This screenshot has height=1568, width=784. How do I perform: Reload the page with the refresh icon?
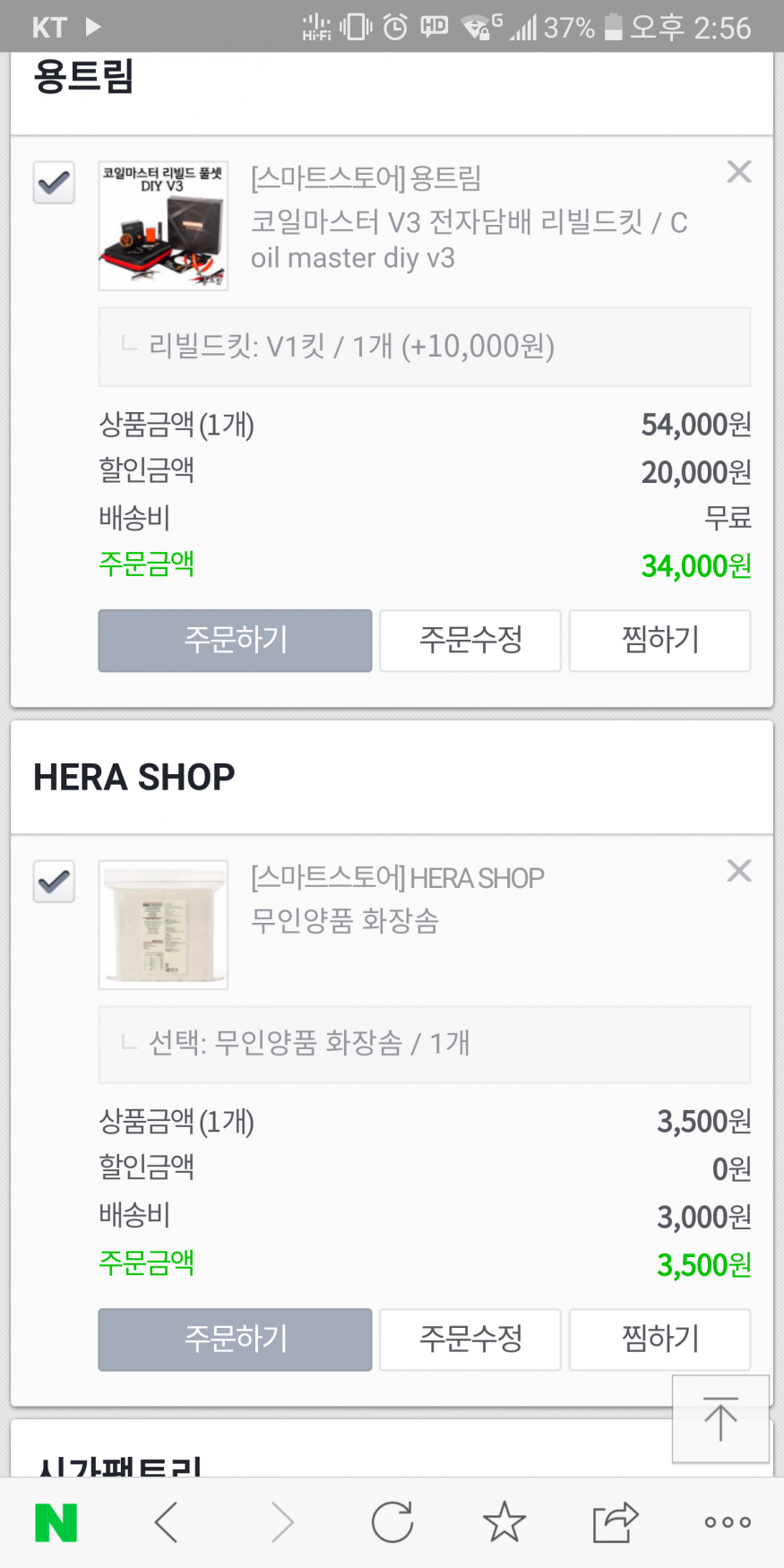click(392, 1522)
